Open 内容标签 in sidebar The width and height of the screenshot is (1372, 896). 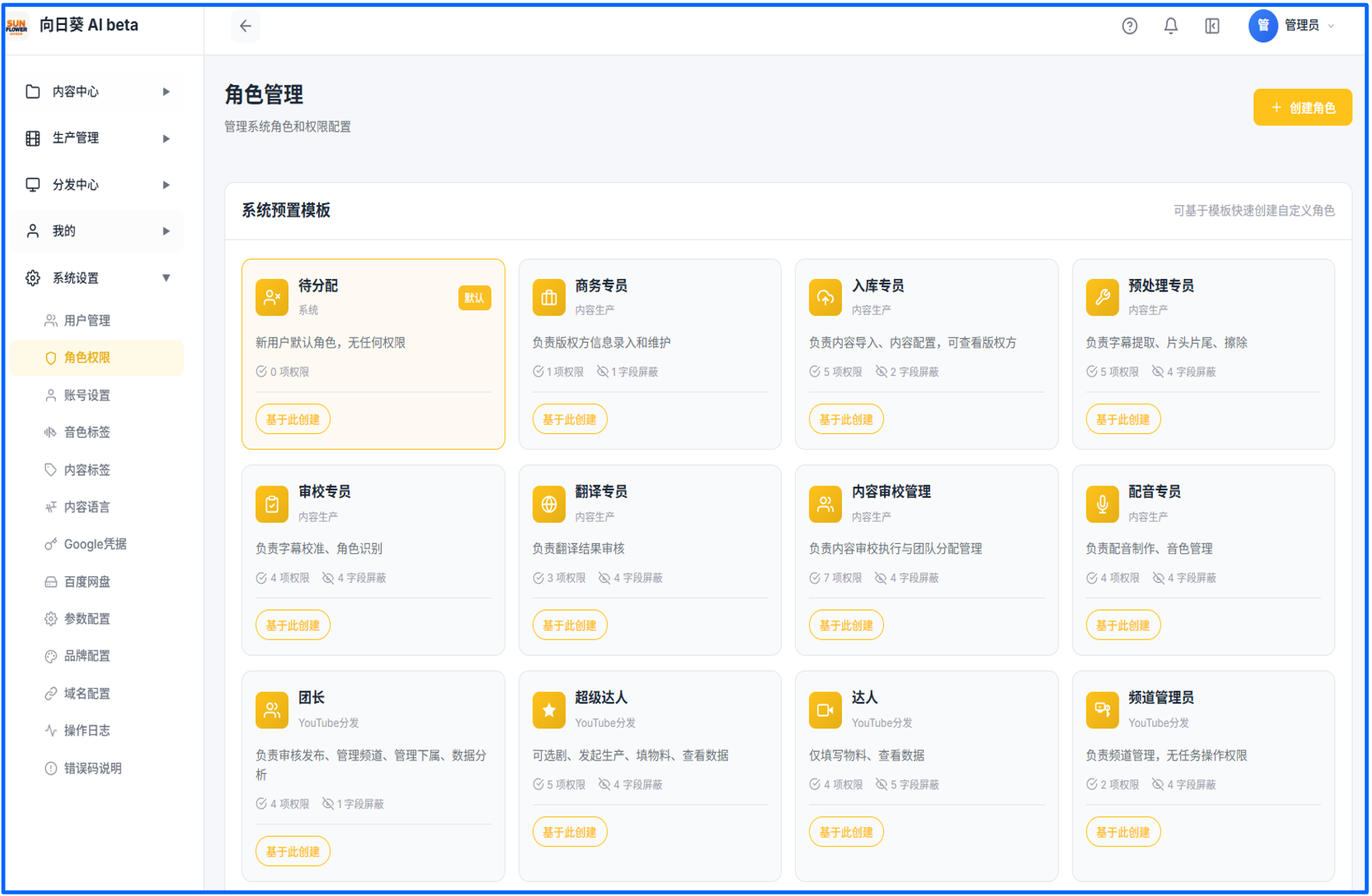click(x=97, y=470)
